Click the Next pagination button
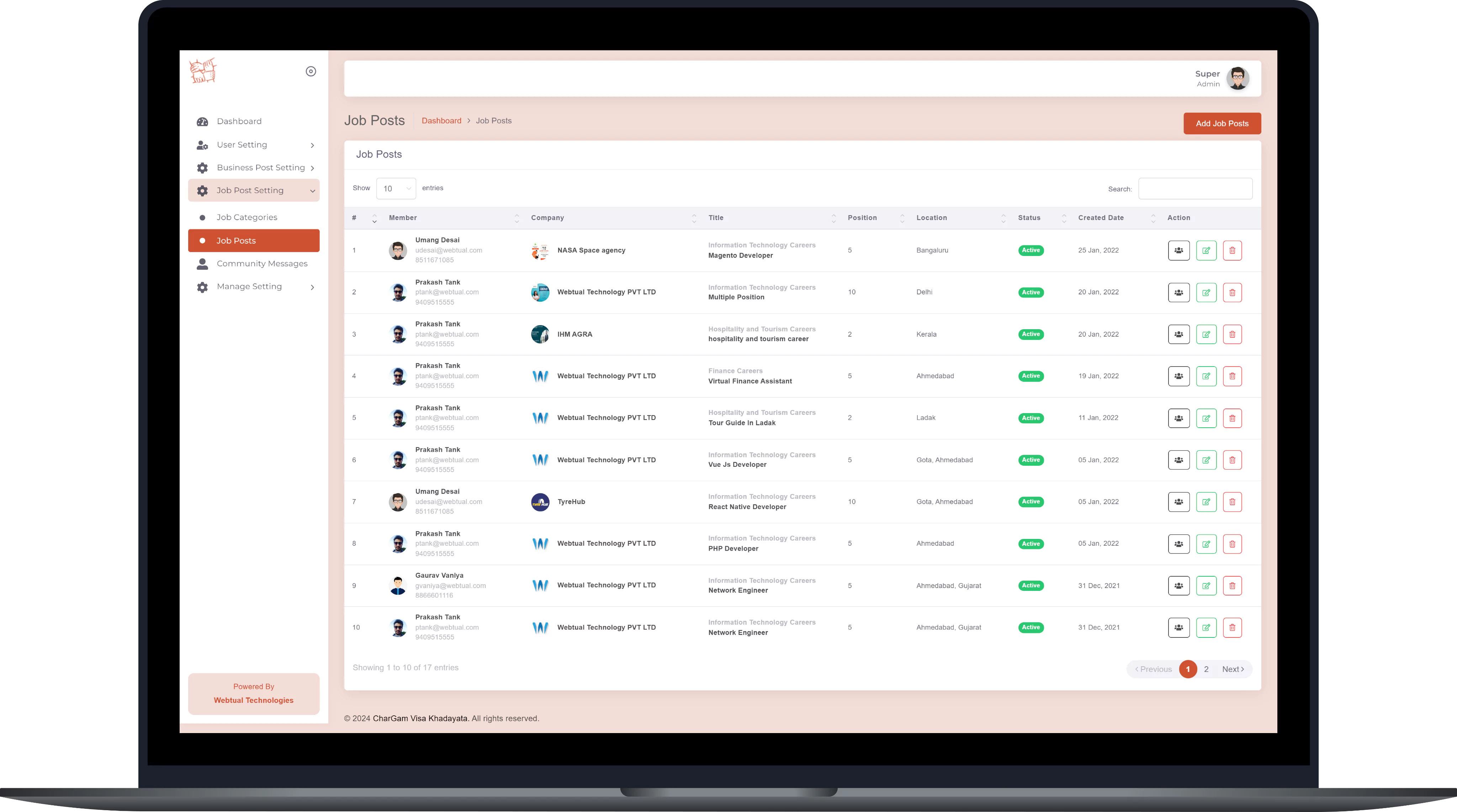Screen dimensions: 1457x812 [1233, 669]
